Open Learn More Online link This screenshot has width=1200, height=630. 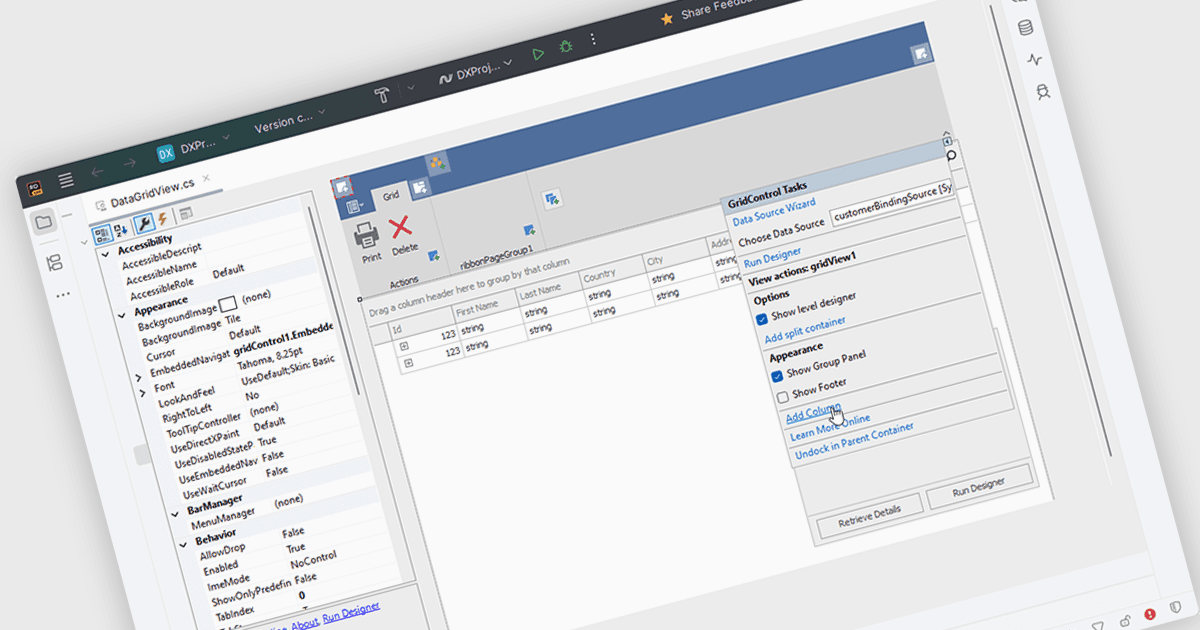(830, 427)
